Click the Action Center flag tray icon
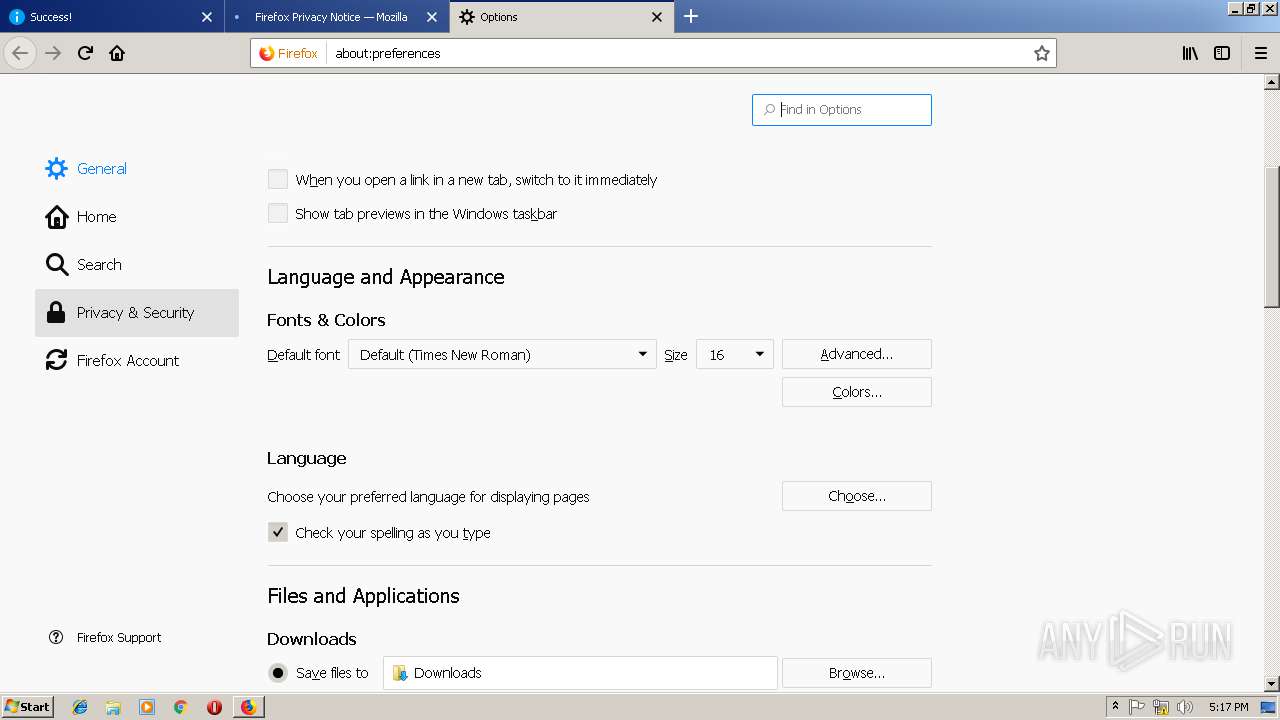The height and width of the screenshot is (720, 1280). pyautogui.click(x=1137, y=707)
